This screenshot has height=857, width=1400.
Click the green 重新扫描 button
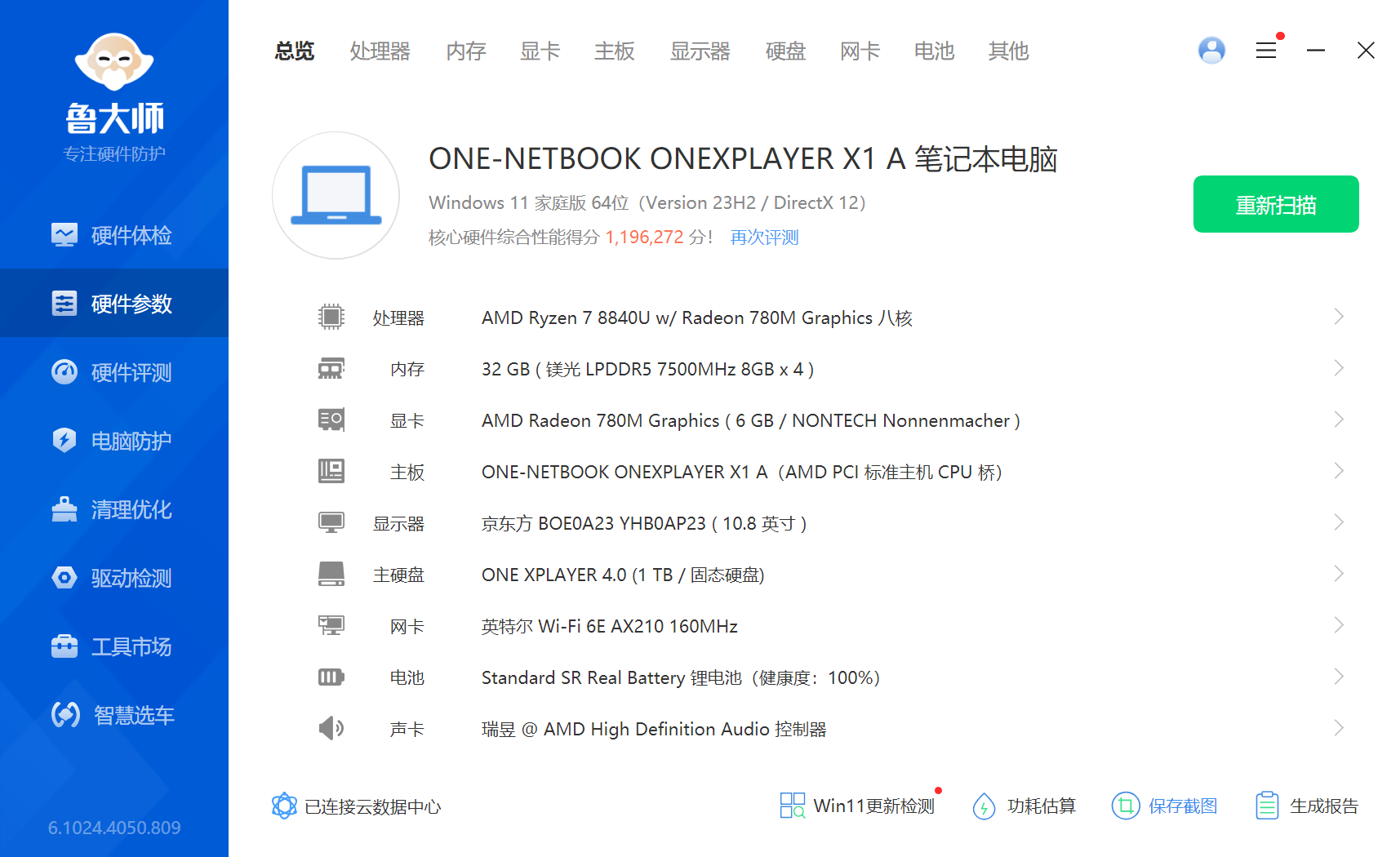coord(1276,204)
